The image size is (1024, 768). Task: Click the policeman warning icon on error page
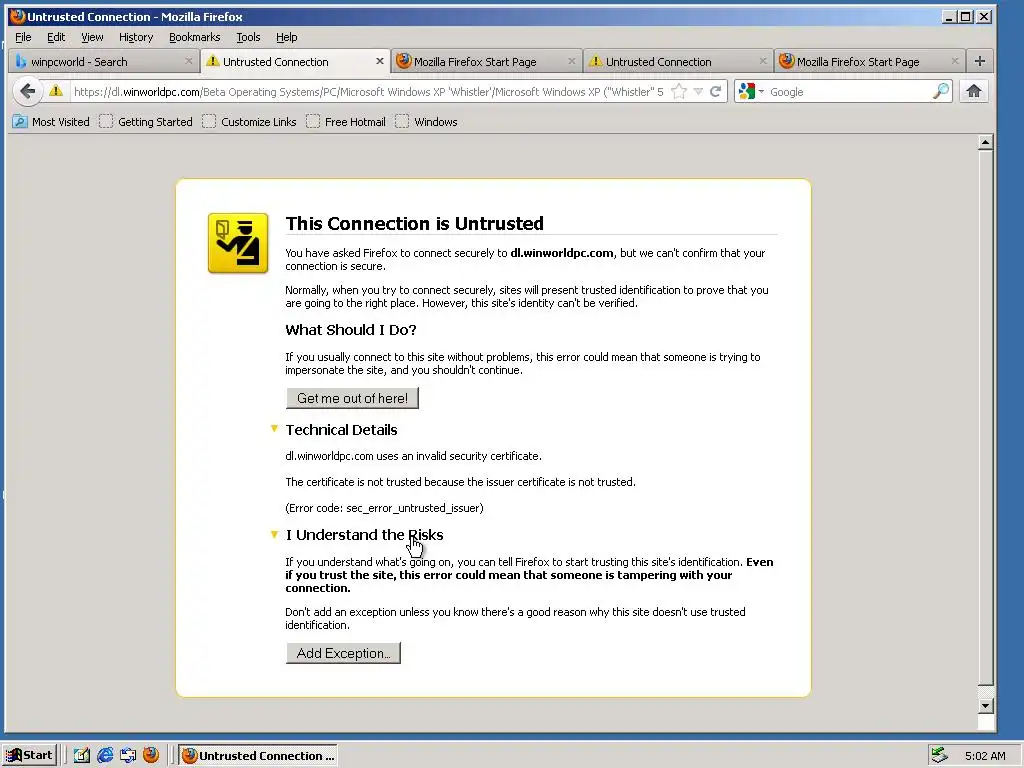coord(238,243)
